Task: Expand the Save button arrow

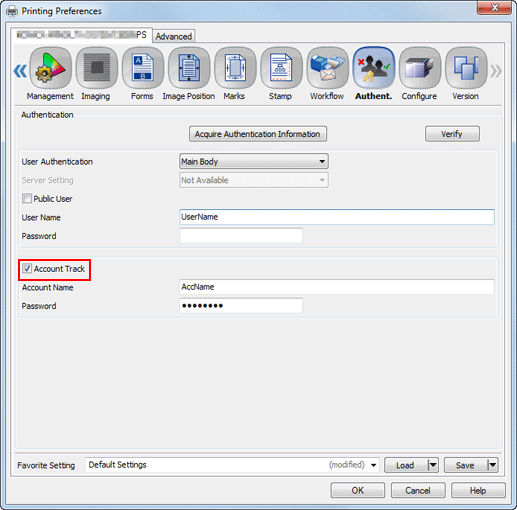Action: (493, 465)
